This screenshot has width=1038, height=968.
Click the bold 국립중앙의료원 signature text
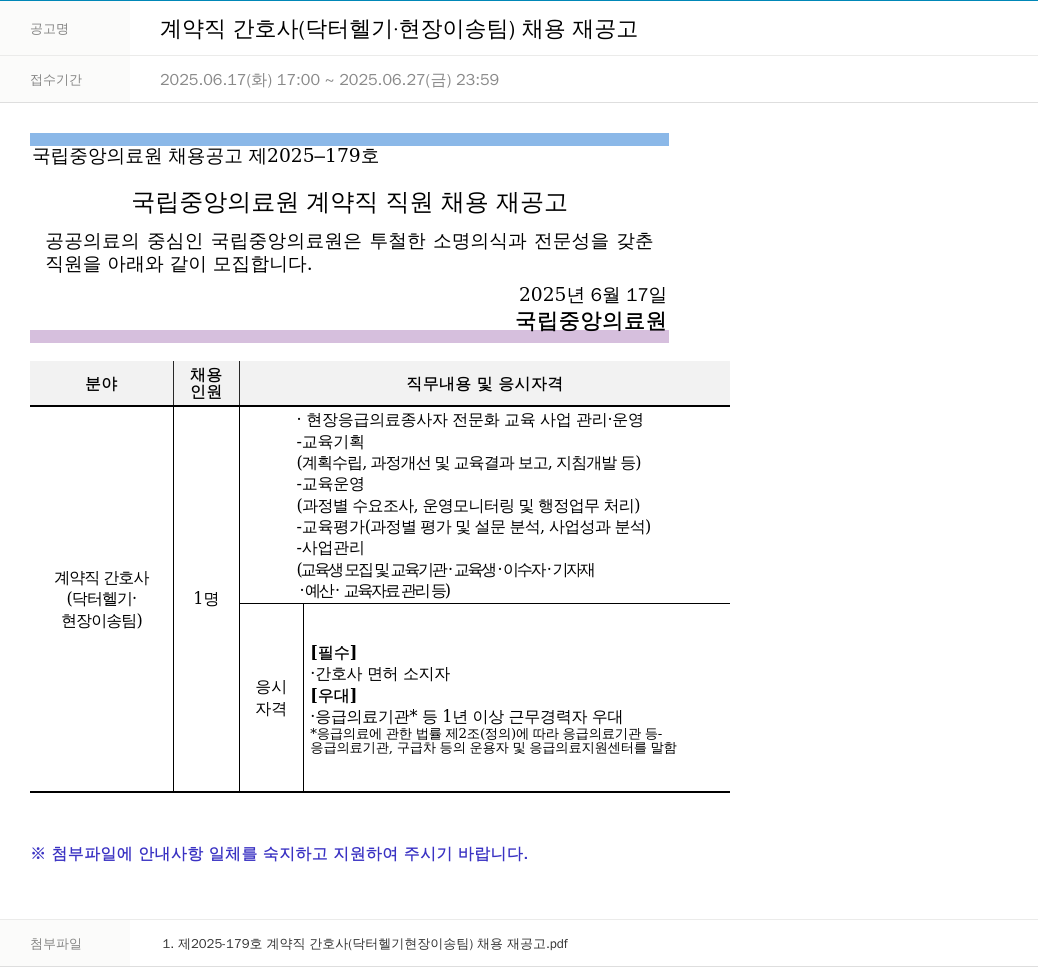[591, 320]
